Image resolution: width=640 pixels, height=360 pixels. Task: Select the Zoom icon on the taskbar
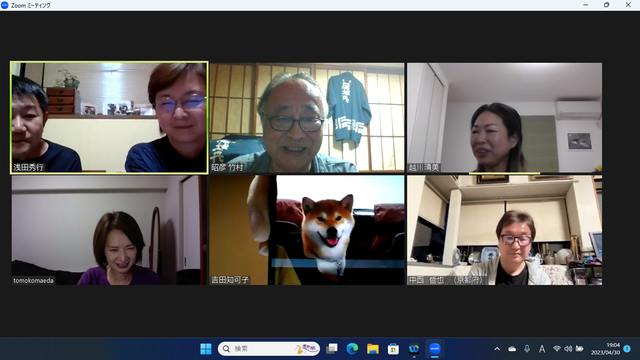(435, 349)
